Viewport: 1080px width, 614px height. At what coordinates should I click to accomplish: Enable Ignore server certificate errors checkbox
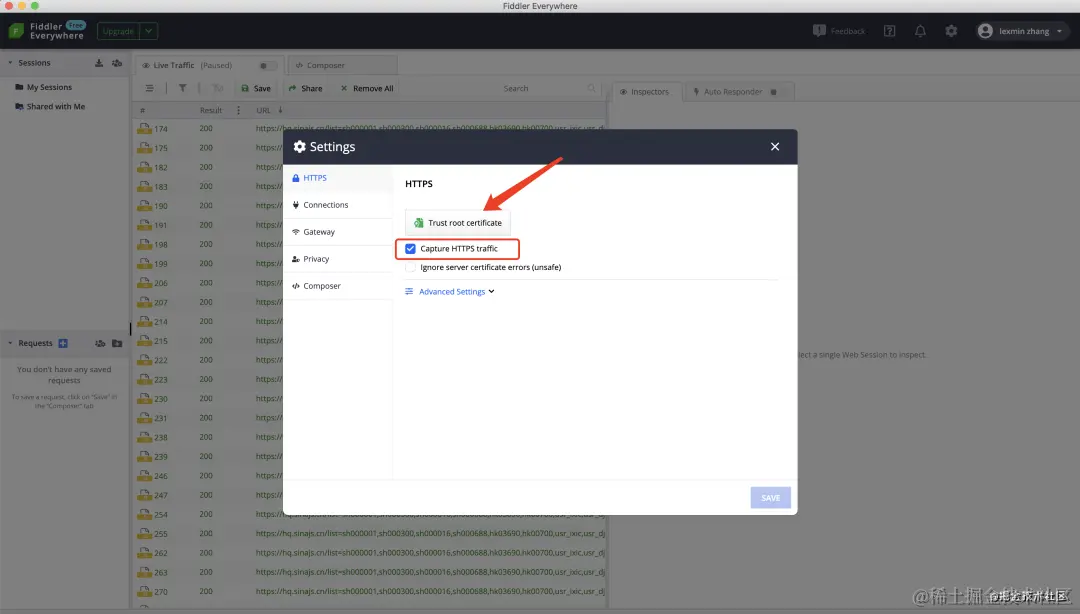411,267
